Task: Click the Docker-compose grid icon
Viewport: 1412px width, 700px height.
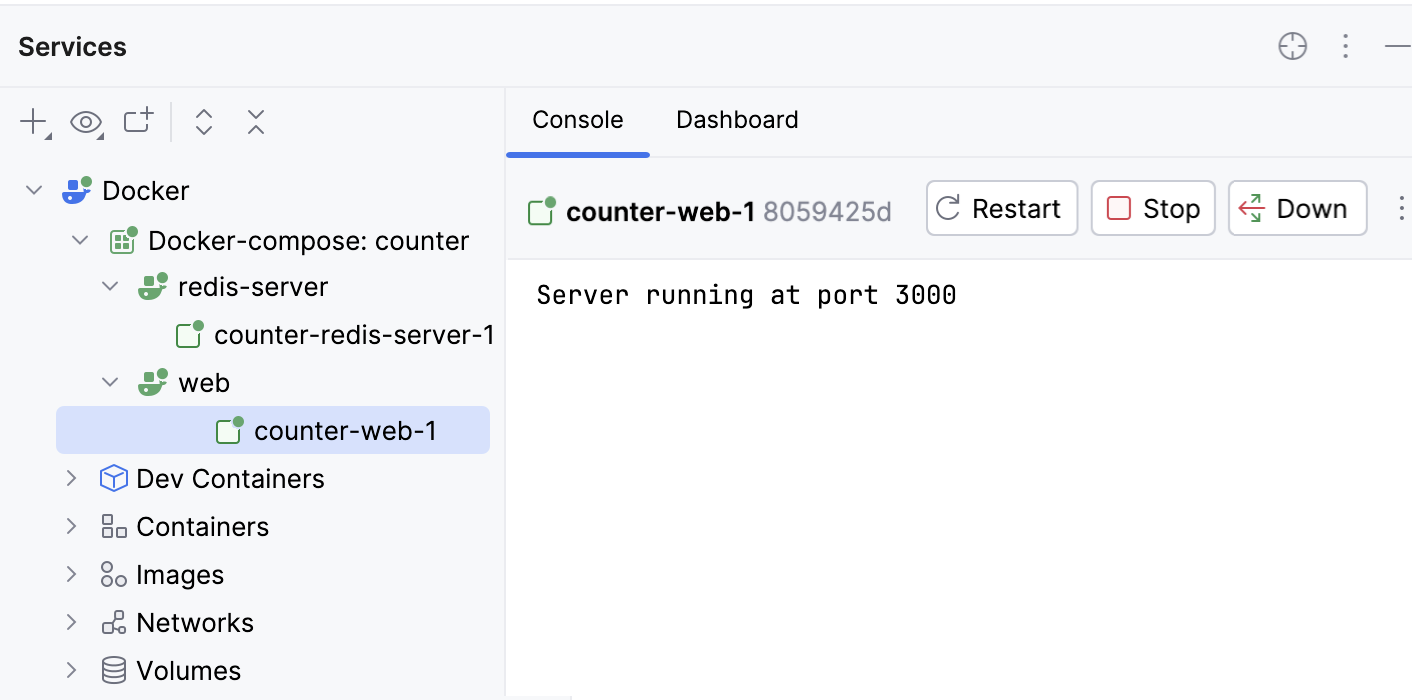Action: pyautogui.click(x=122, y=240)
